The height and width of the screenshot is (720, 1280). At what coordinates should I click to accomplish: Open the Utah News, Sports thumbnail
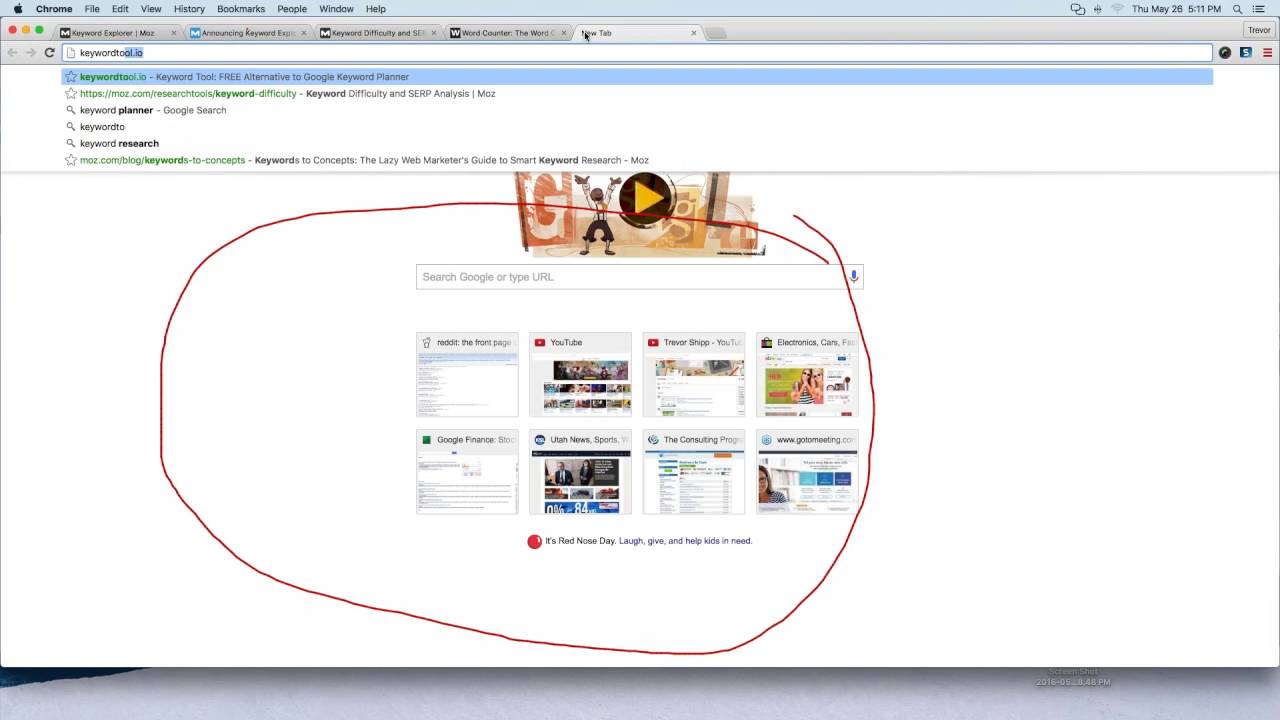coord(580,471)
